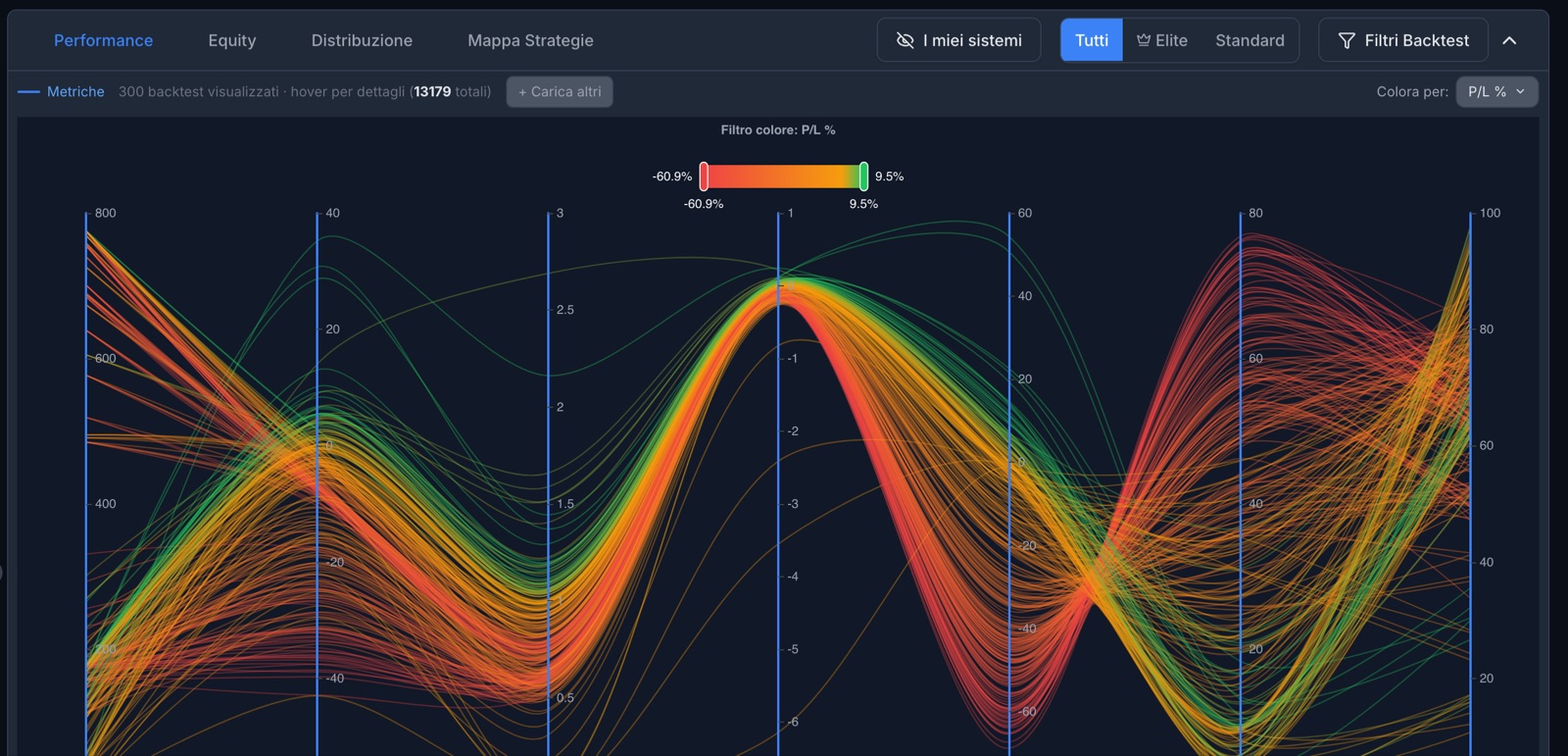Click the axis with top value 100

1470,483
